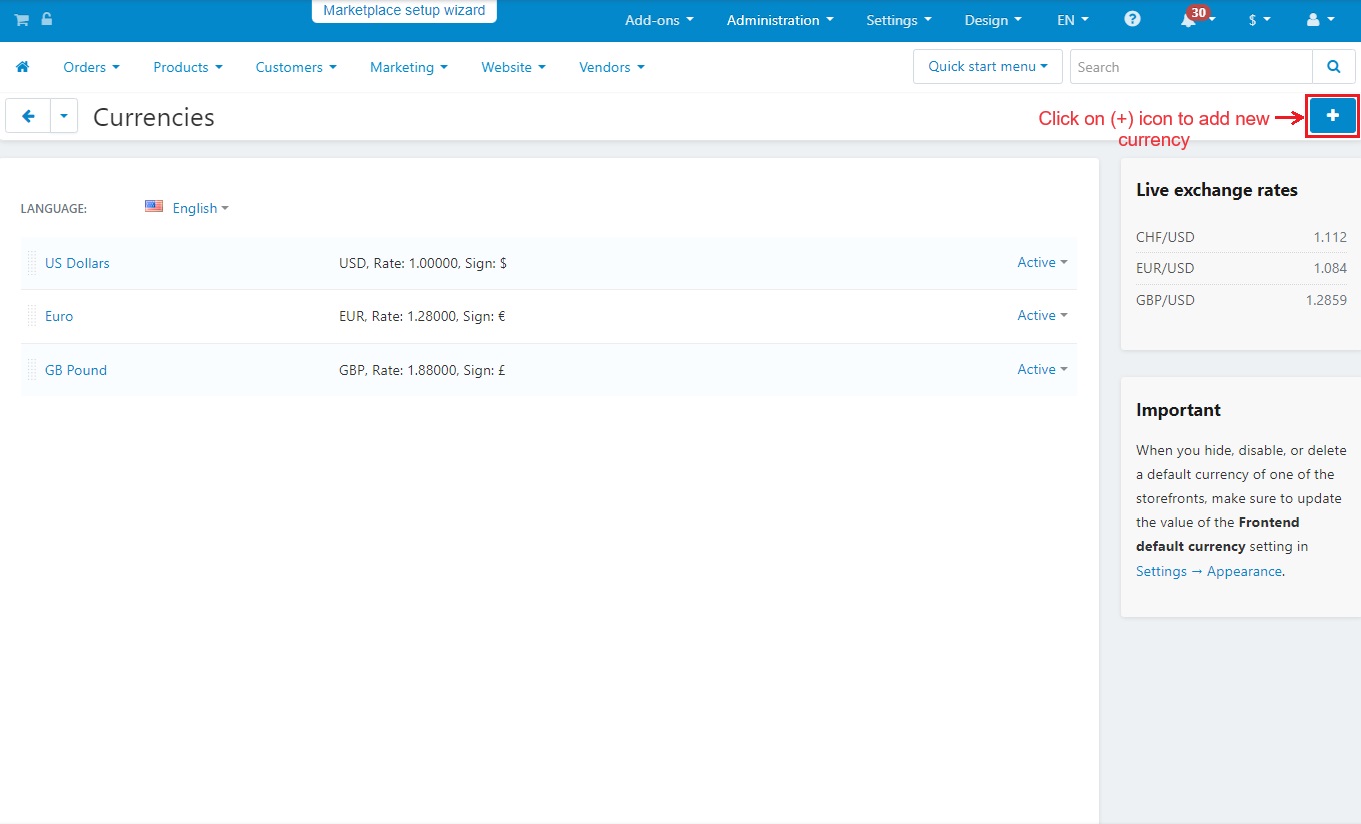Expand the Products menu
The height and width of the screenshot is (824, 1361).
click(x=188, y=67)
